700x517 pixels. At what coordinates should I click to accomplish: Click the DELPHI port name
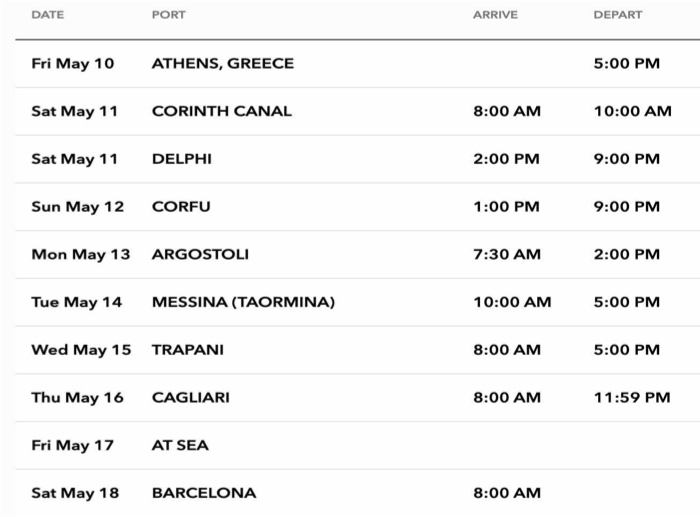(x=182, y=159)
